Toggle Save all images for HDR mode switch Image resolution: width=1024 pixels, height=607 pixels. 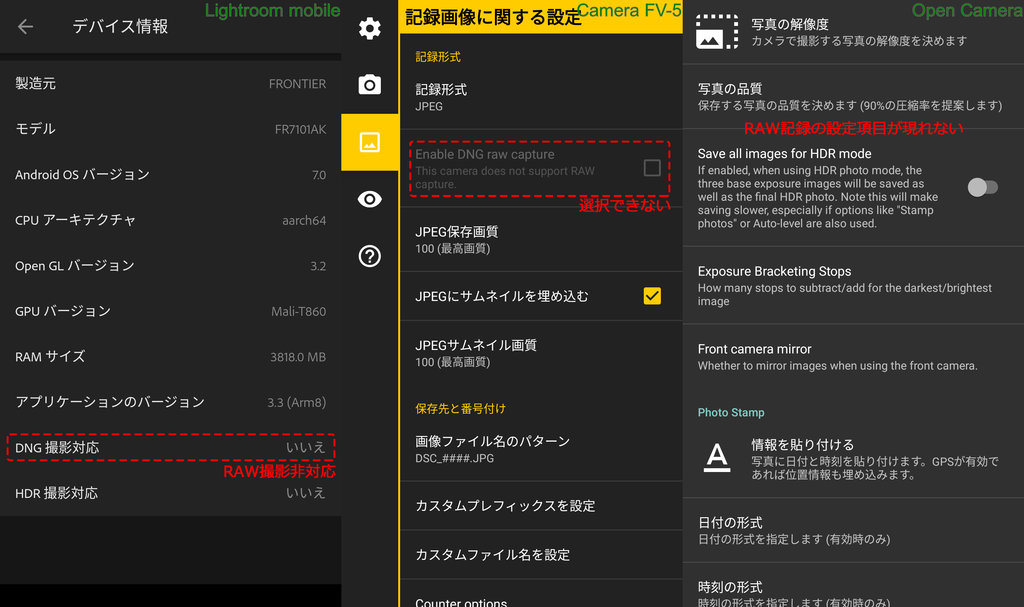coord(983,188)
